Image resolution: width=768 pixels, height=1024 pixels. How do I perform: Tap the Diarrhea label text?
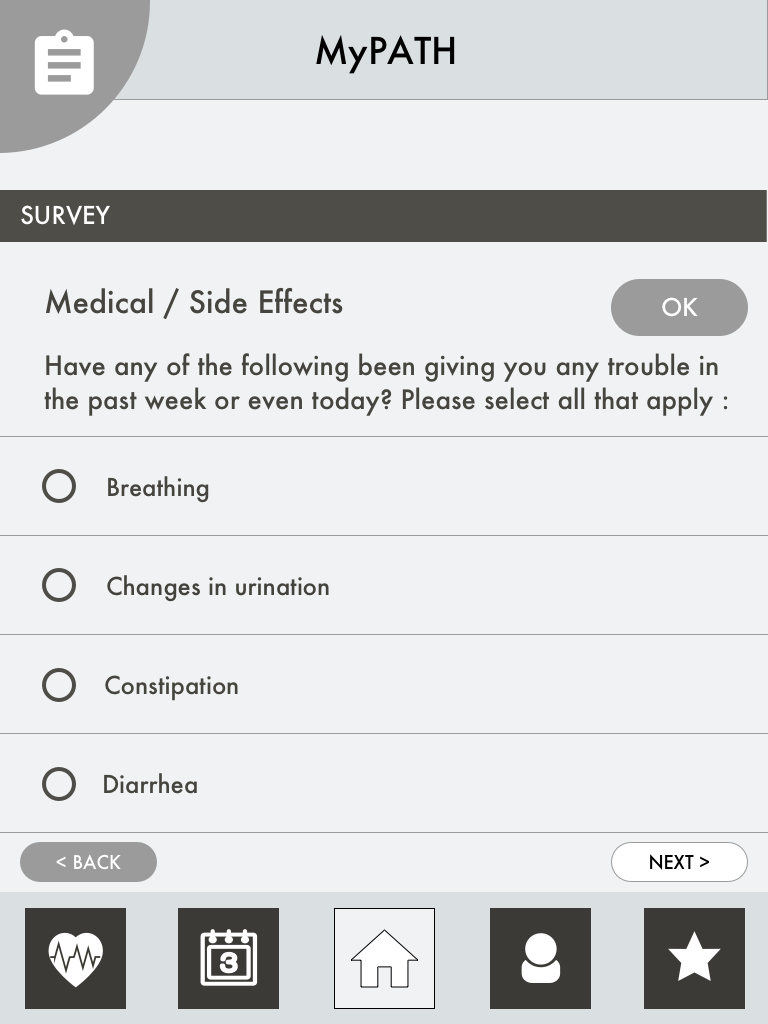pos(150,785)
